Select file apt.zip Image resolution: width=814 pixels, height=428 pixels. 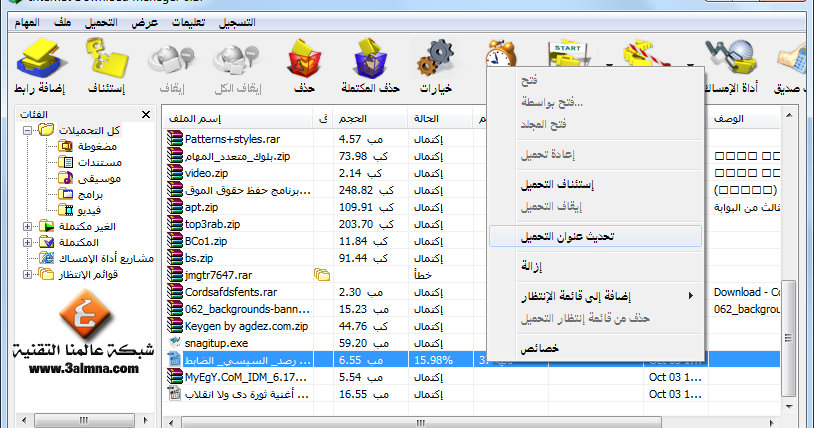point(201,207)
